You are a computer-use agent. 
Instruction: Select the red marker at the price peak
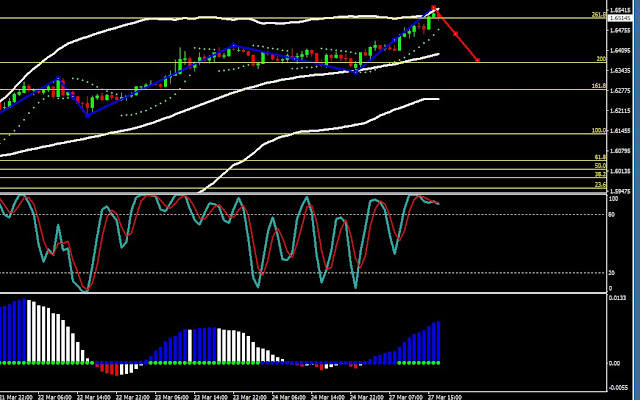pyautogui.click(x=433, y=7)
